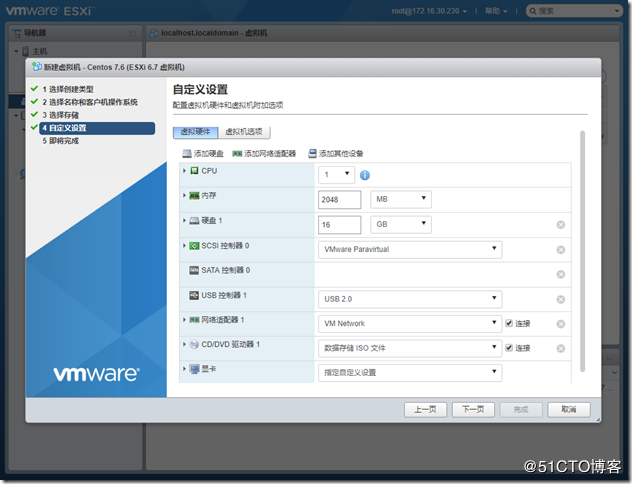Click the video card (显卡) monitor icon
Image resolution: width=632 pixels, height=484 pixels.
point(194,369)
